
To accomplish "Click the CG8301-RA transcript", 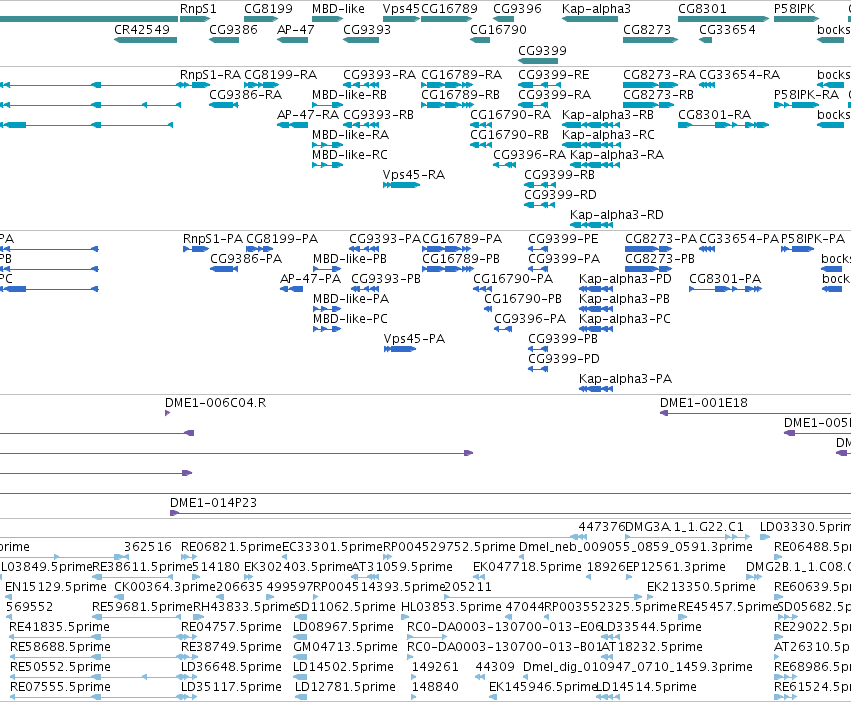I will (723, 125).
